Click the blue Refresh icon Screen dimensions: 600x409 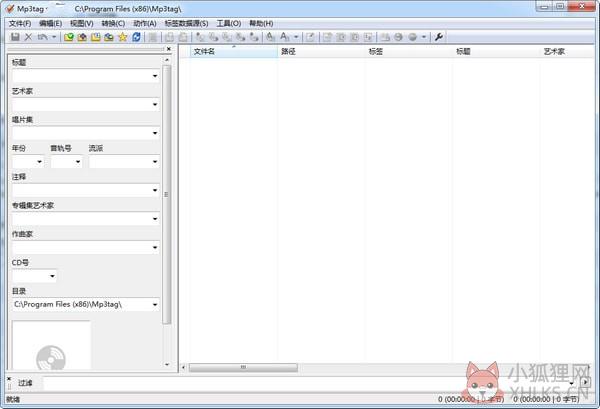pyautogui.click(x=136, y=37)
